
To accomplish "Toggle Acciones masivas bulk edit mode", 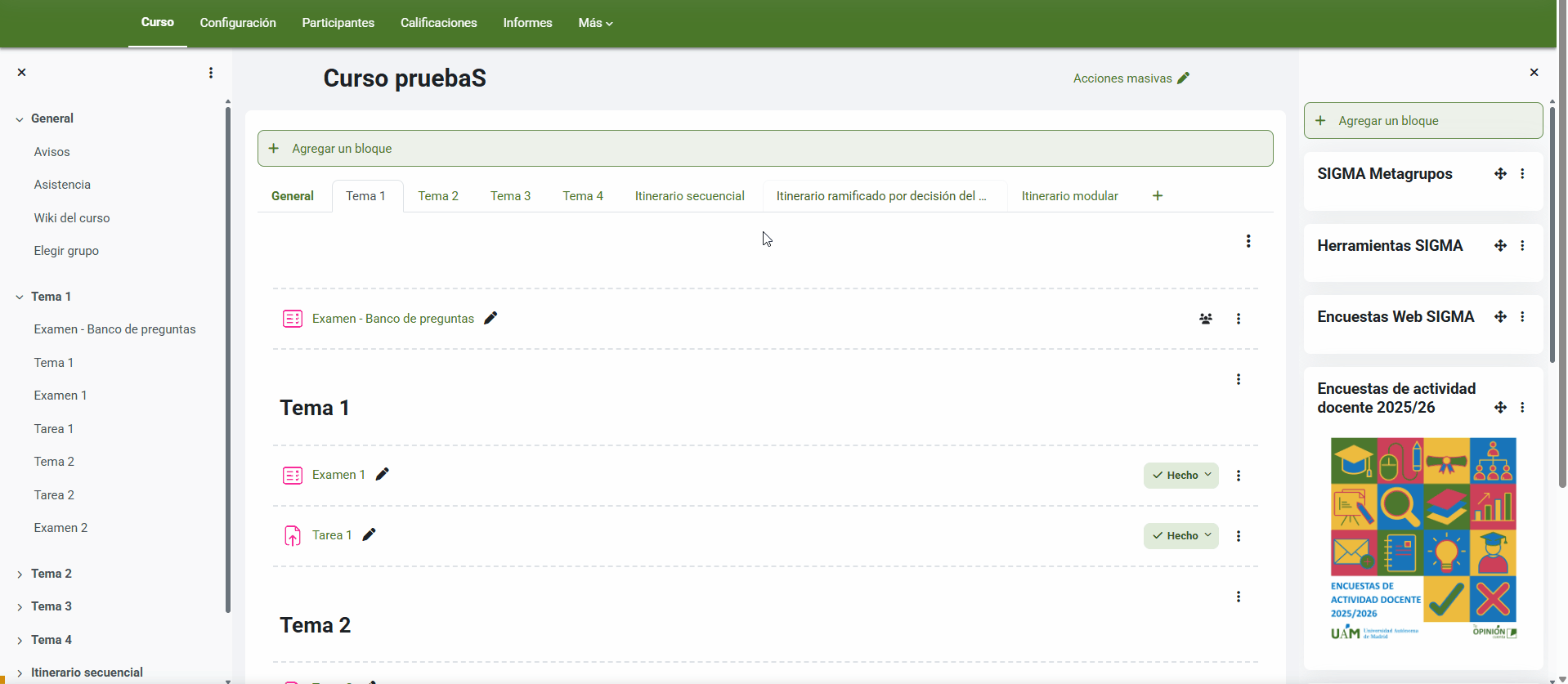I will point(1131,78).
